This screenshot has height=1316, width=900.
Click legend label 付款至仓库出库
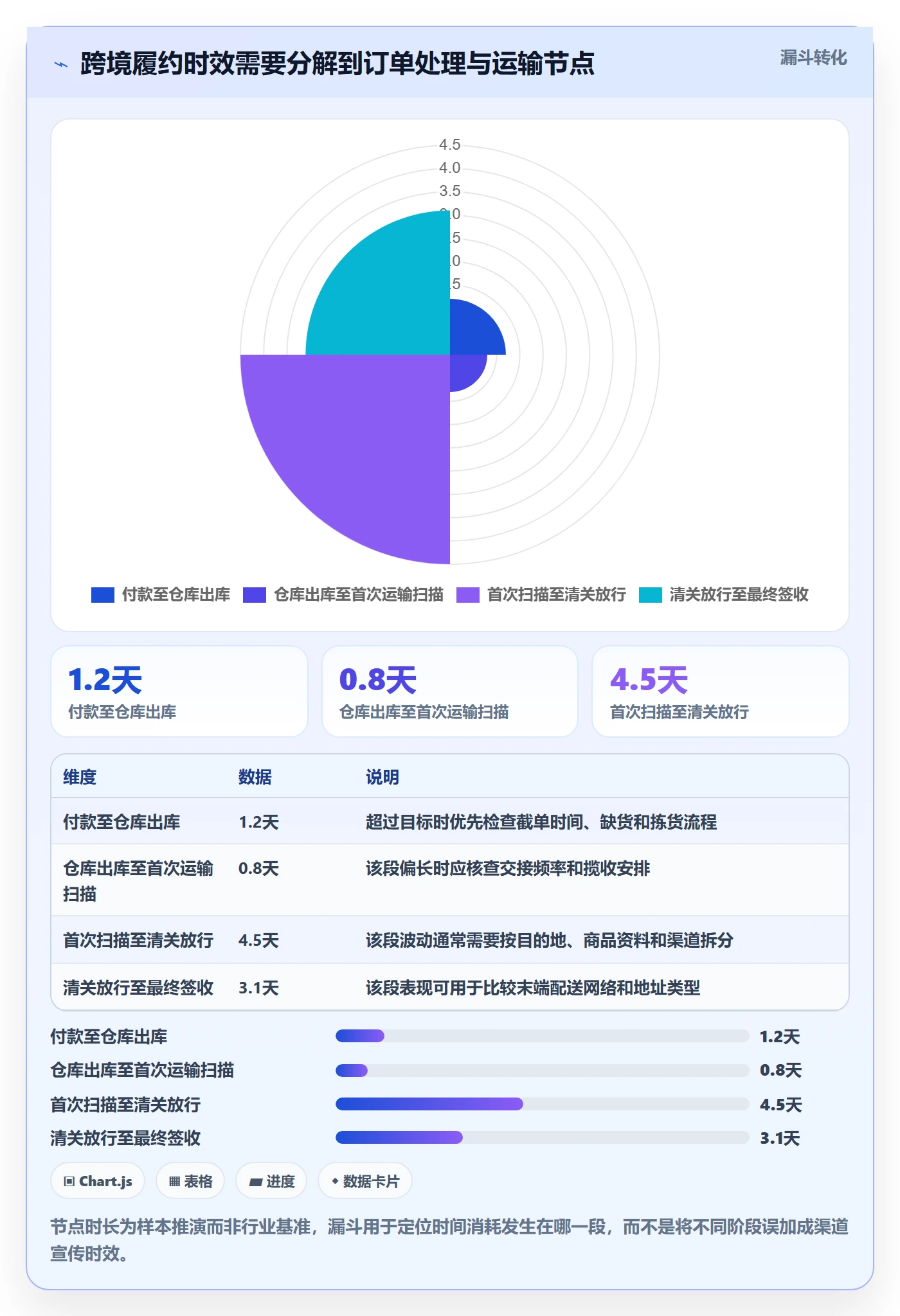coord(176,595)
